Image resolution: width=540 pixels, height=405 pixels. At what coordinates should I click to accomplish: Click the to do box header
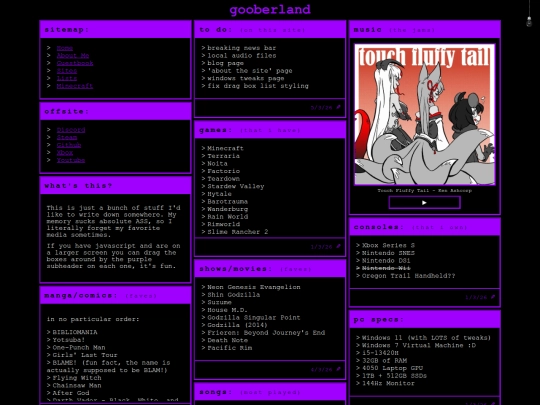click(270, 30)
